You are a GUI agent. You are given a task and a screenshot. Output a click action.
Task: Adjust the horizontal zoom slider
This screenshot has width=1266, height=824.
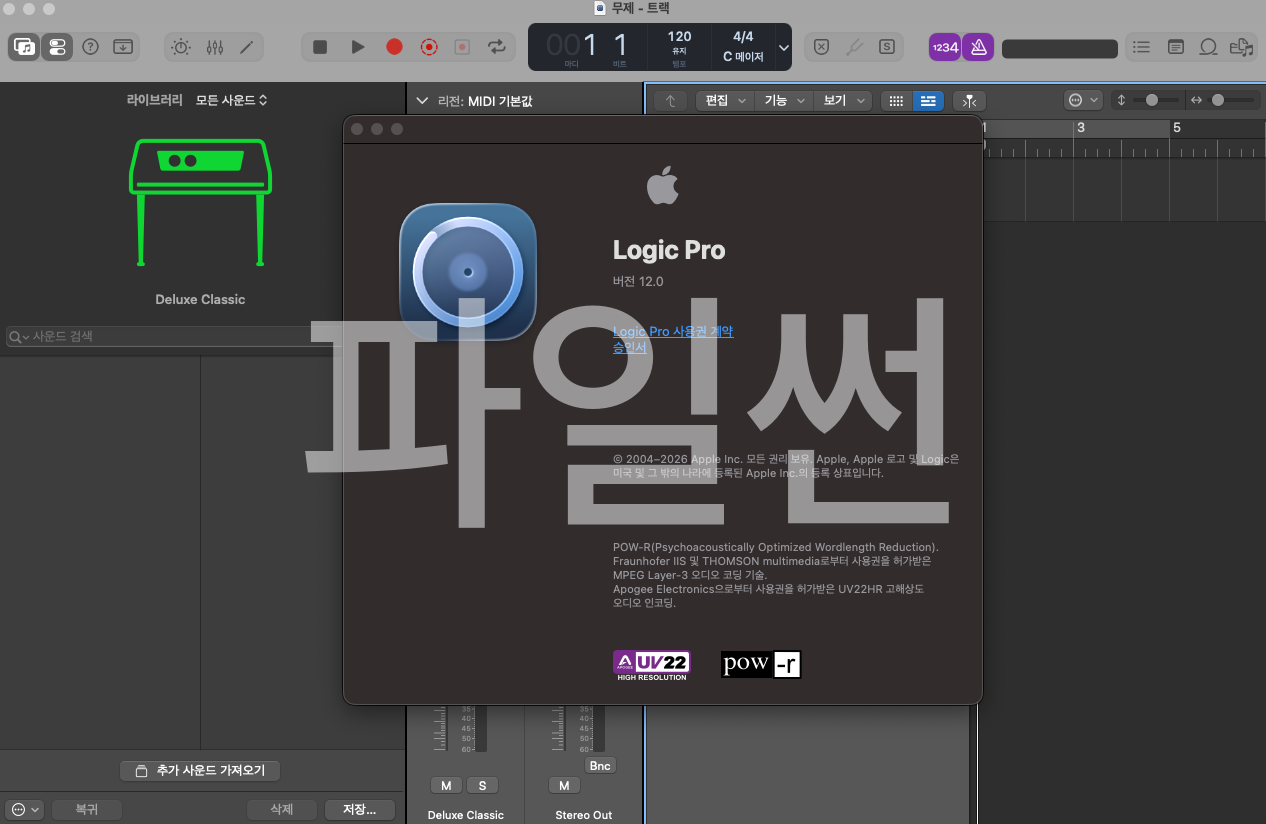[x=1218, y=100]
